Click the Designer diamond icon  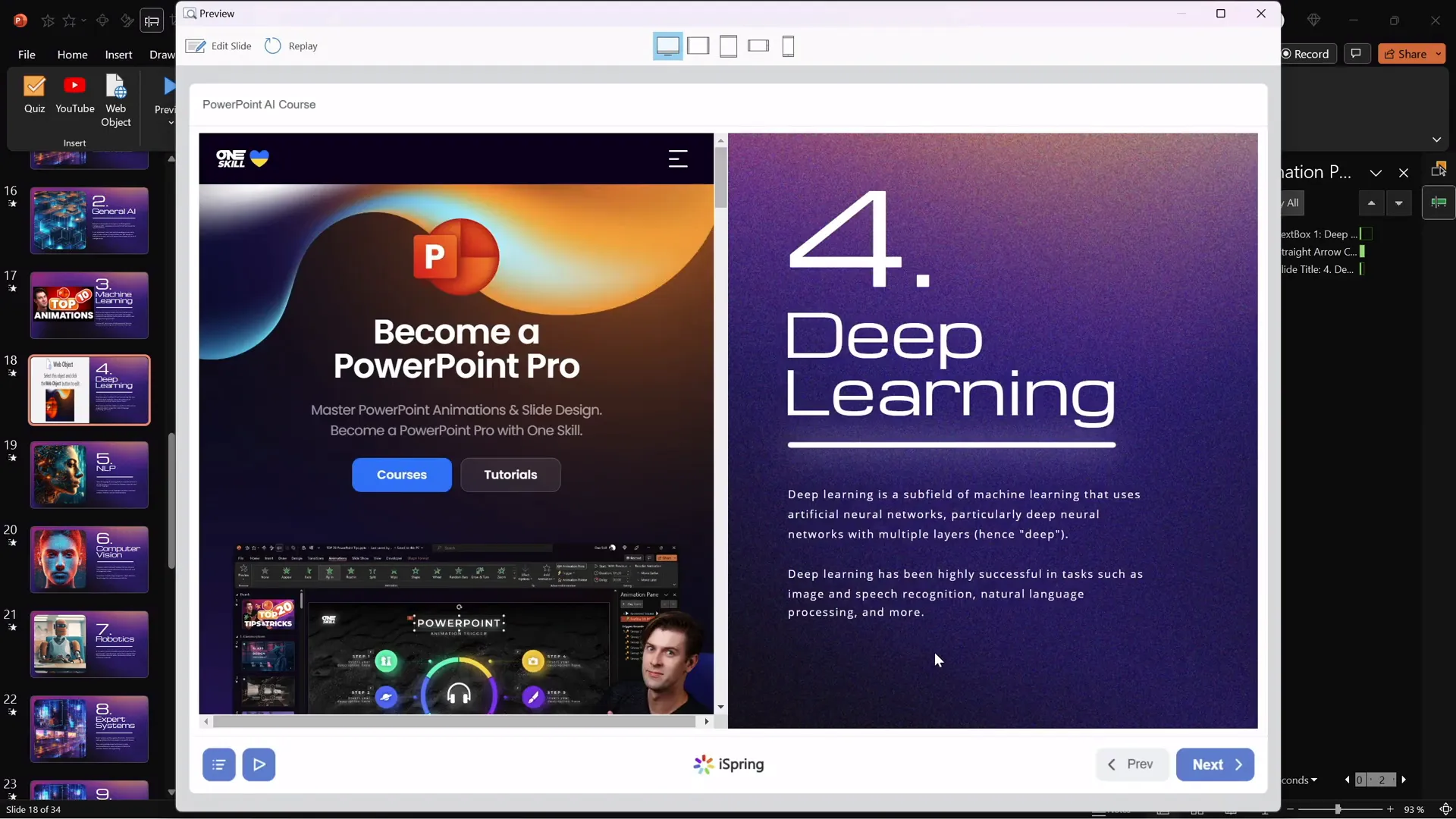1314,20
